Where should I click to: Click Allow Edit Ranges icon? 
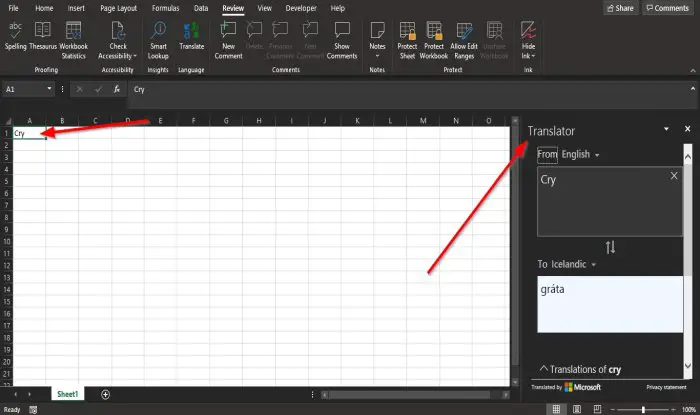tap(464, 40)
